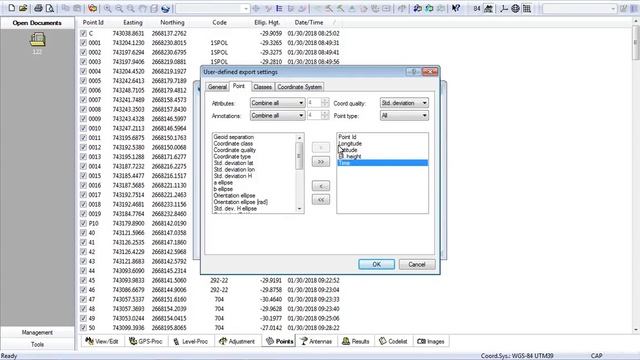
Task: Select 'Geoid separation' in available fields list
Action: point(234,137)
